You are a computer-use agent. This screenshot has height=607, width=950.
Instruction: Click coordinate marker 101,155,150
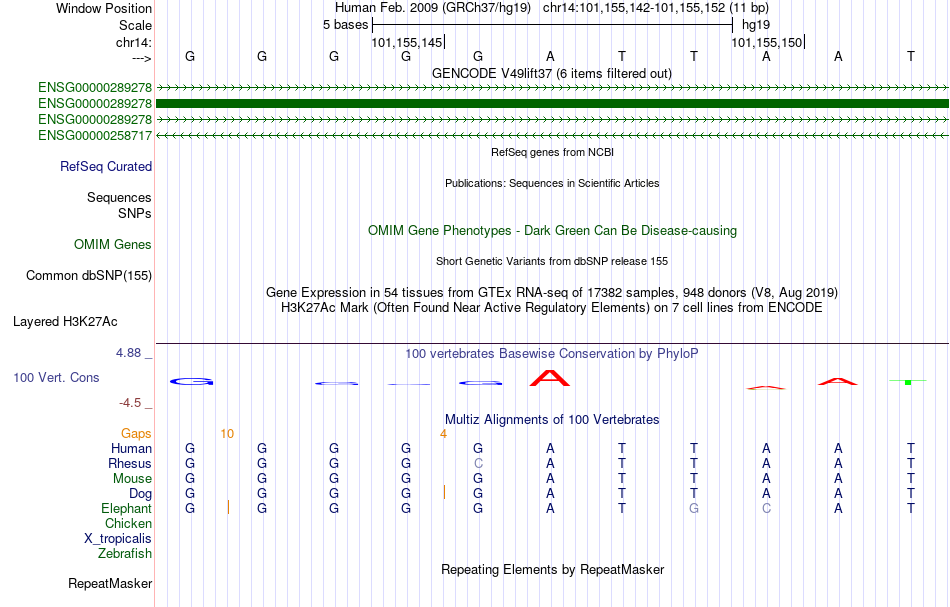point(766,42)
